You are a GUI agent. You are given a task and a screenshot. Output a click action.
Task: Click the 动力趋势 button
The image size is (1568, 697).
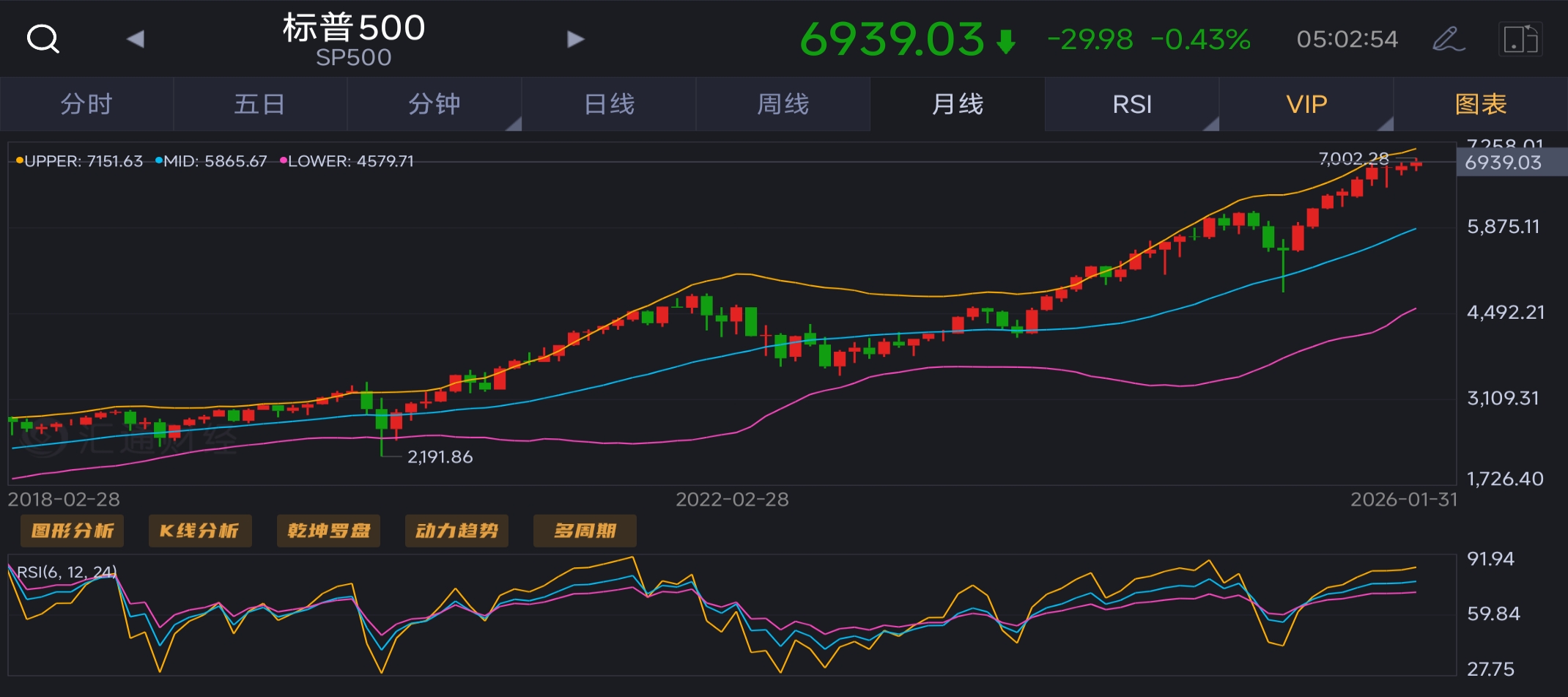click(456, 531)
